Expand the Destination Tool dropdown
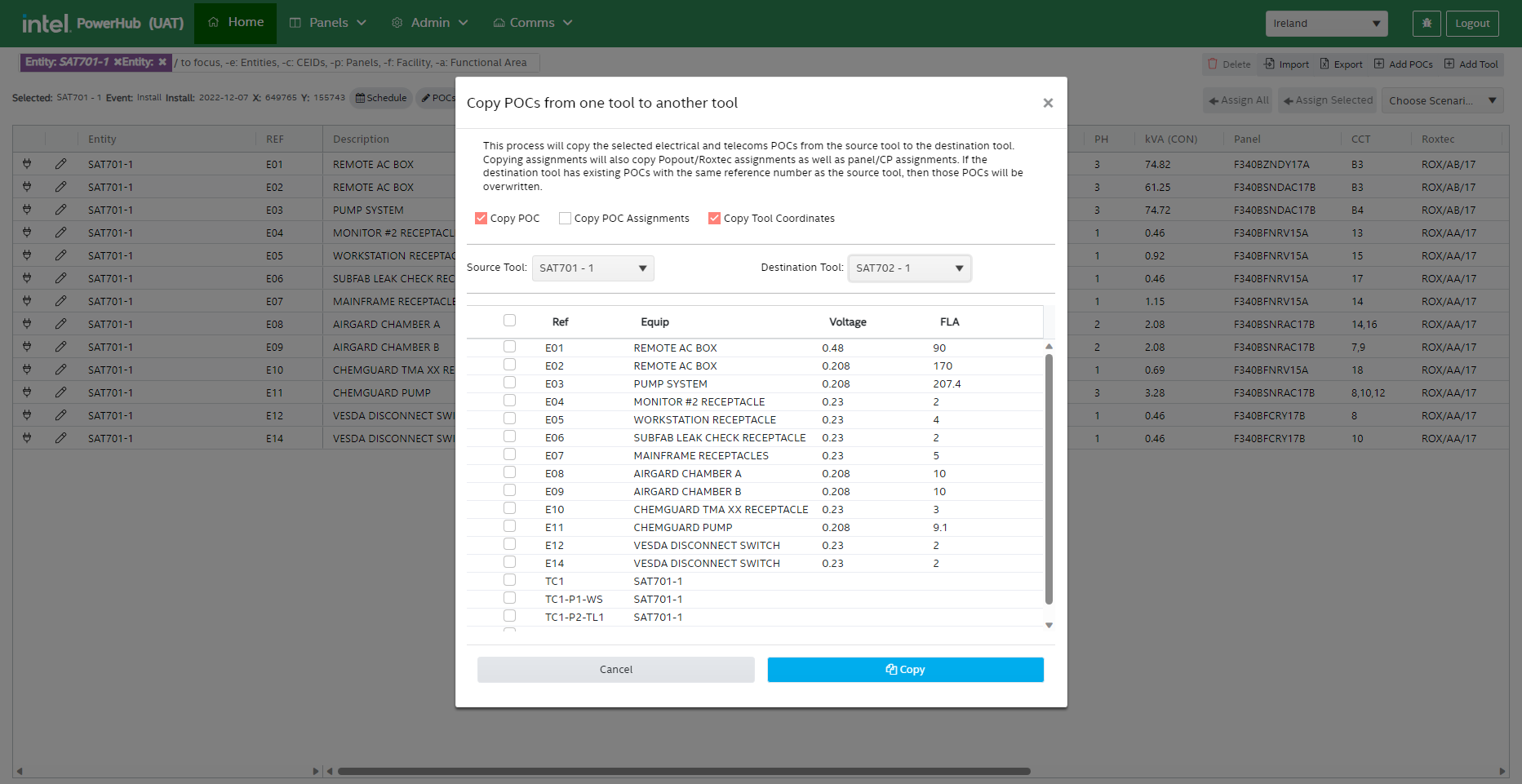 pos(909,268)
